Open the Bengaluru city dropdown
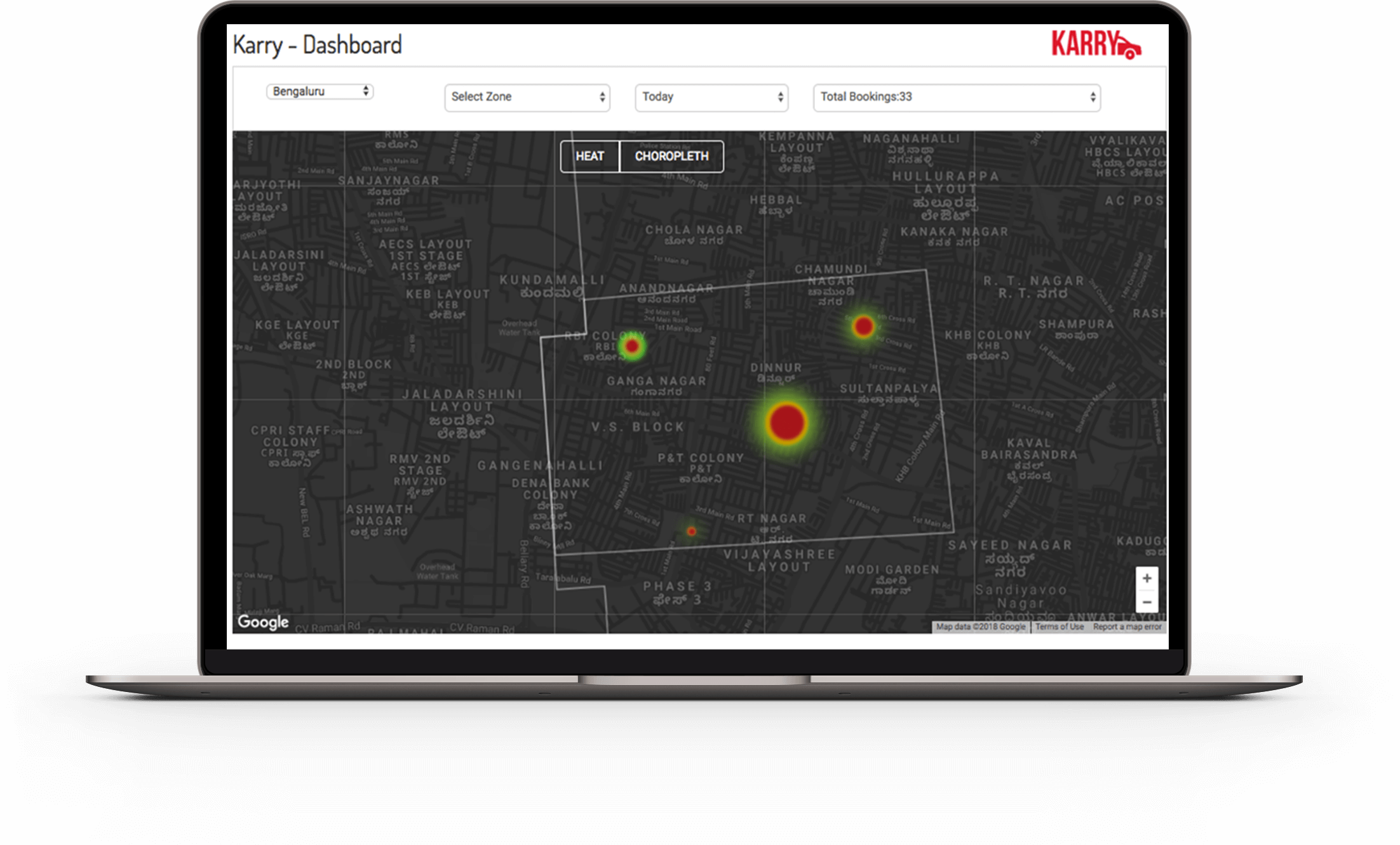The height and width of the screenshot is (845, 1400). pyautogui.click(x=320, y=91)
